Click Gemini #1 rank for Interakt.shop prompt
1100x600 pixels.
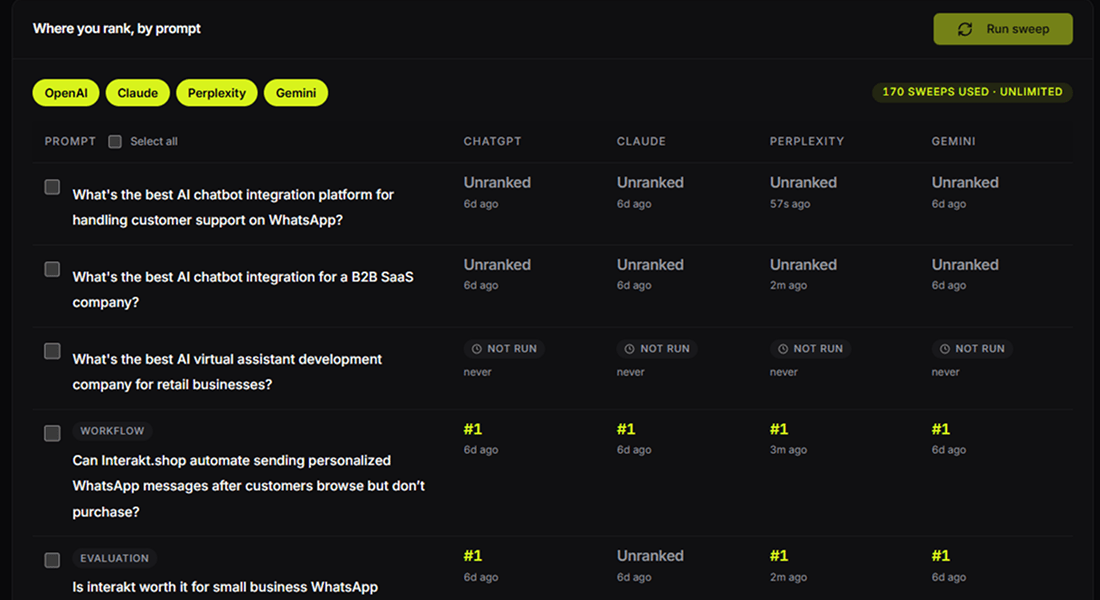[941, 429]
